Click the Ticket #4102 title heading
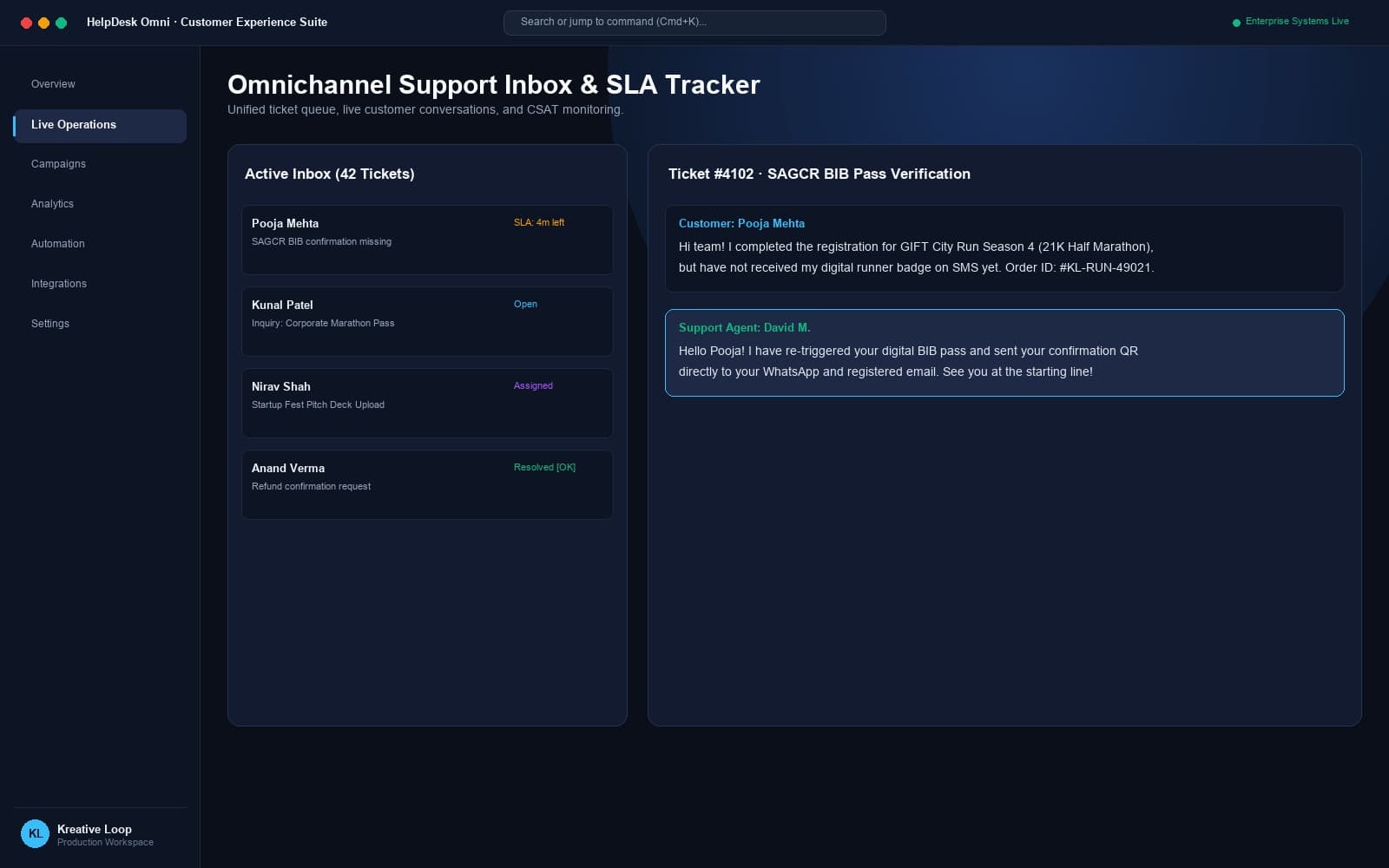This screenshot has width=1389, height=868. click(820, 174)
